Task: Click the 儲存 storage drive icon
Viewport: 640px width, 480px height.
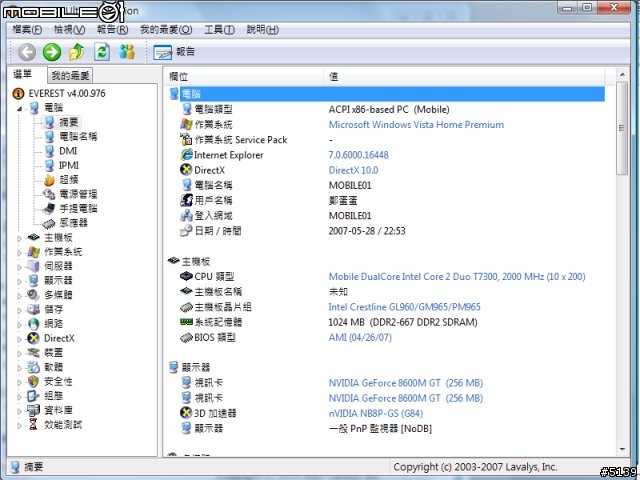Action: pyautogui.click(x=33, y=309)
